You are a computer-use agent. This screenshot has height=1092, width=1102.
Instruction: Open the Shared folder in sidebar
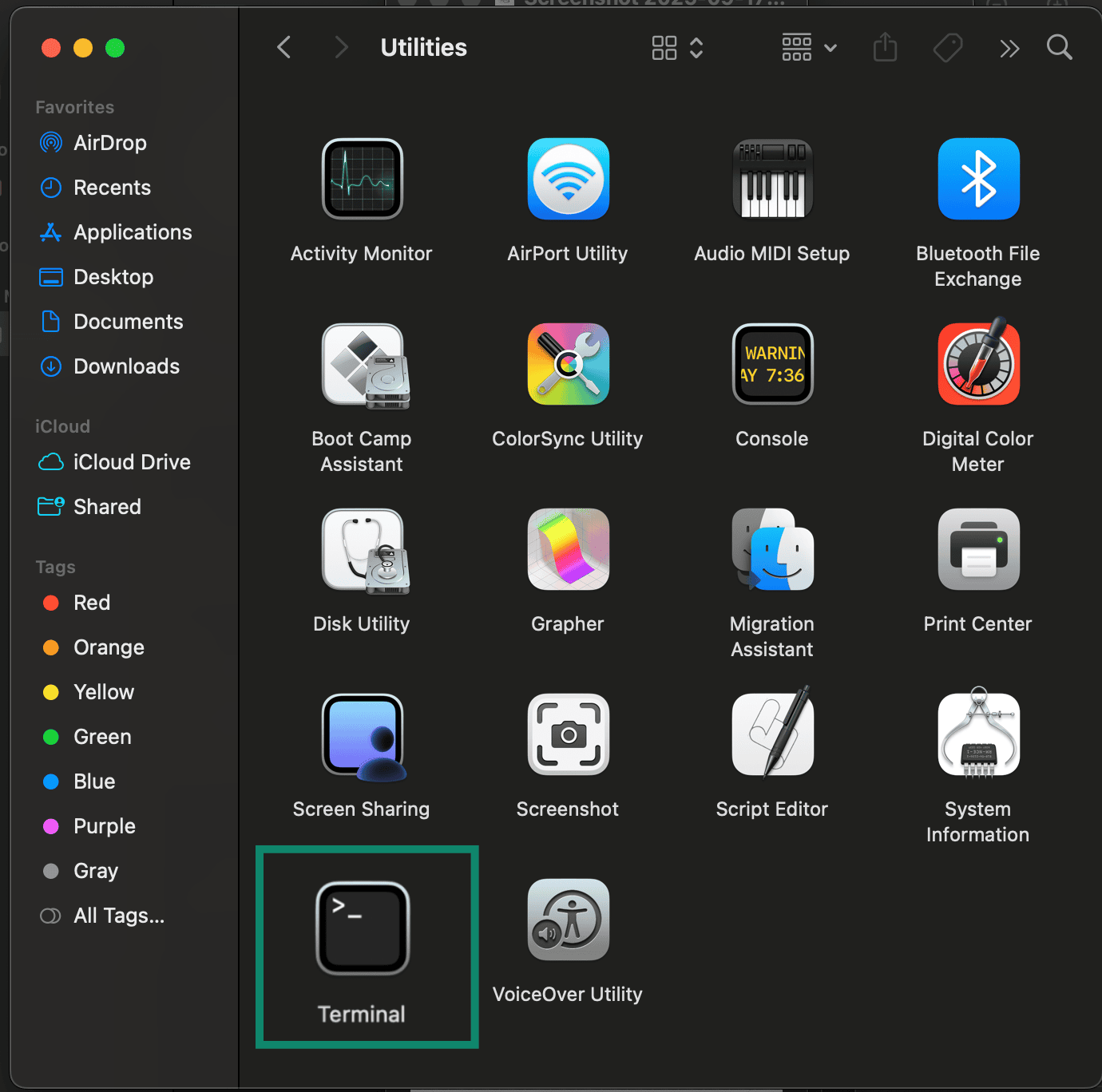click(x=89, y=507)
